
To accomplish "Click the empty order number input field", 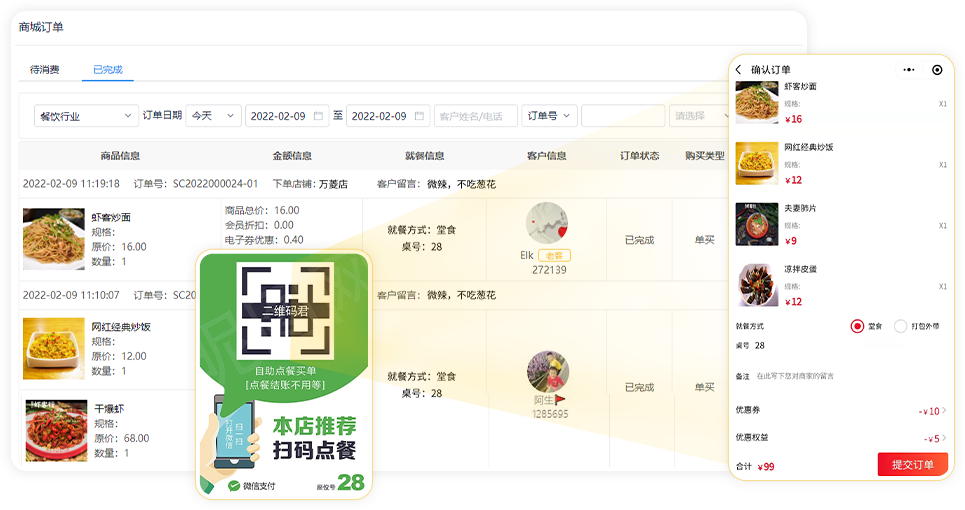I will [x=623, y=116].
